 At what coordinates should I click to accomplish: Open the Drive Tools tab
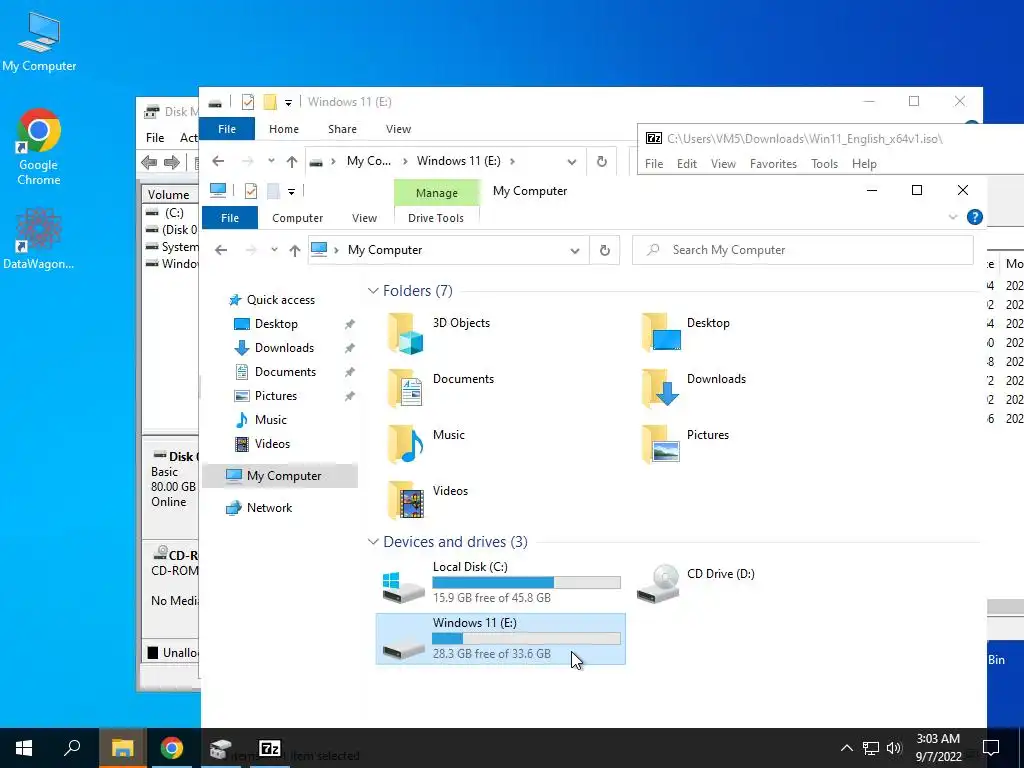click(436, 218)
